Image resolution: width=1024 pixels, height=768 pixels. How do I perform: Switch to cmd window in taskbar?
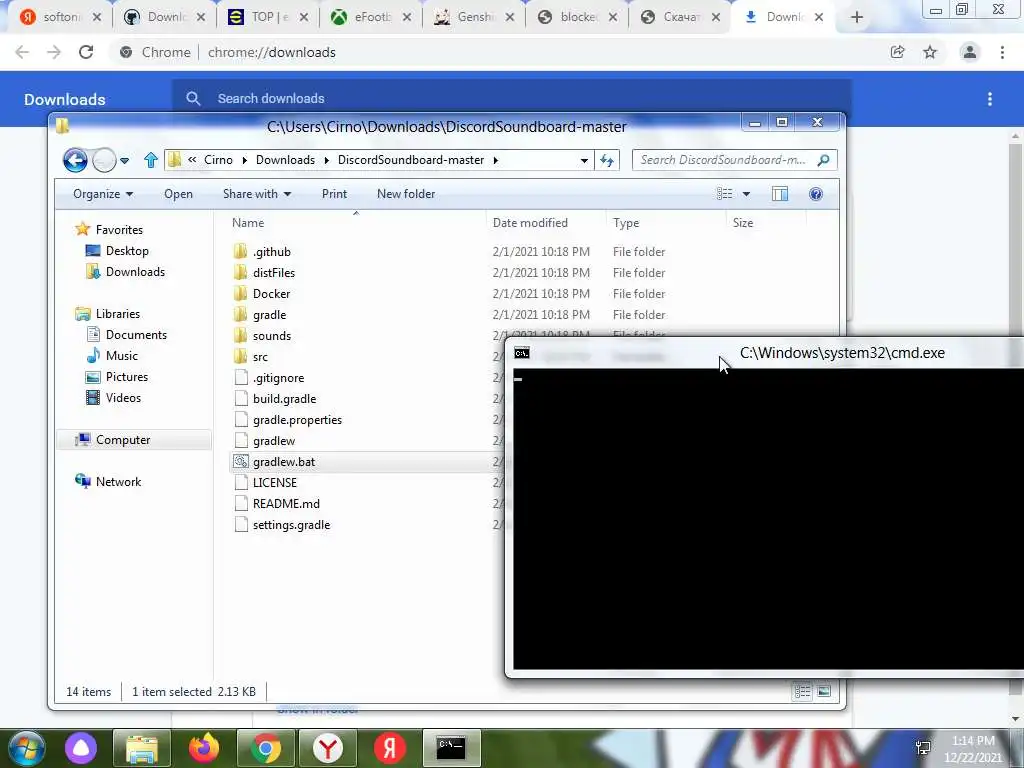click(451, 748)
